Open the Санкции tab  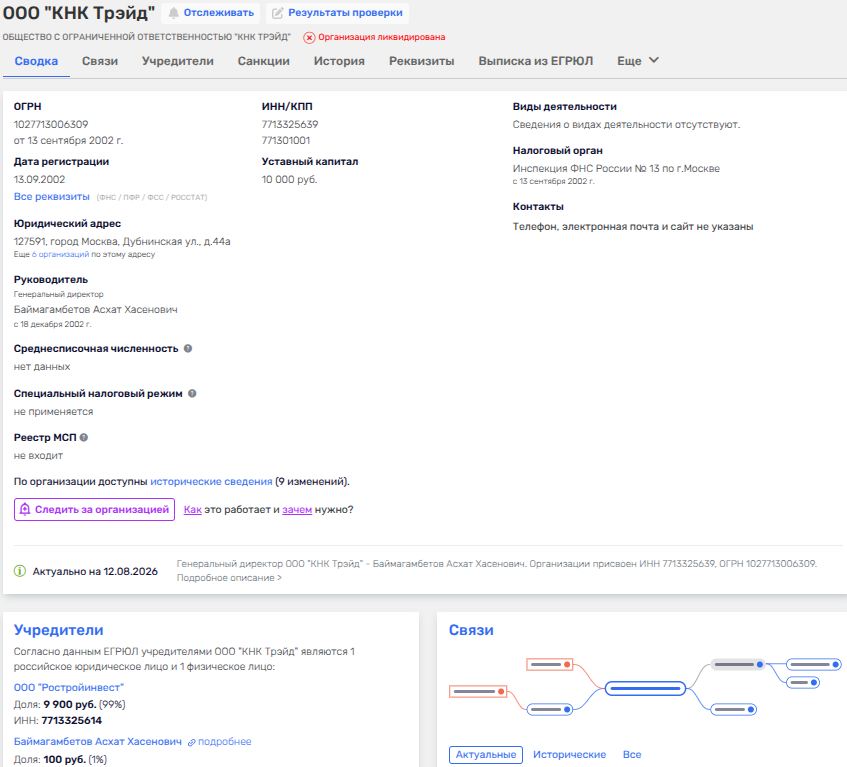tap(264, 61)
